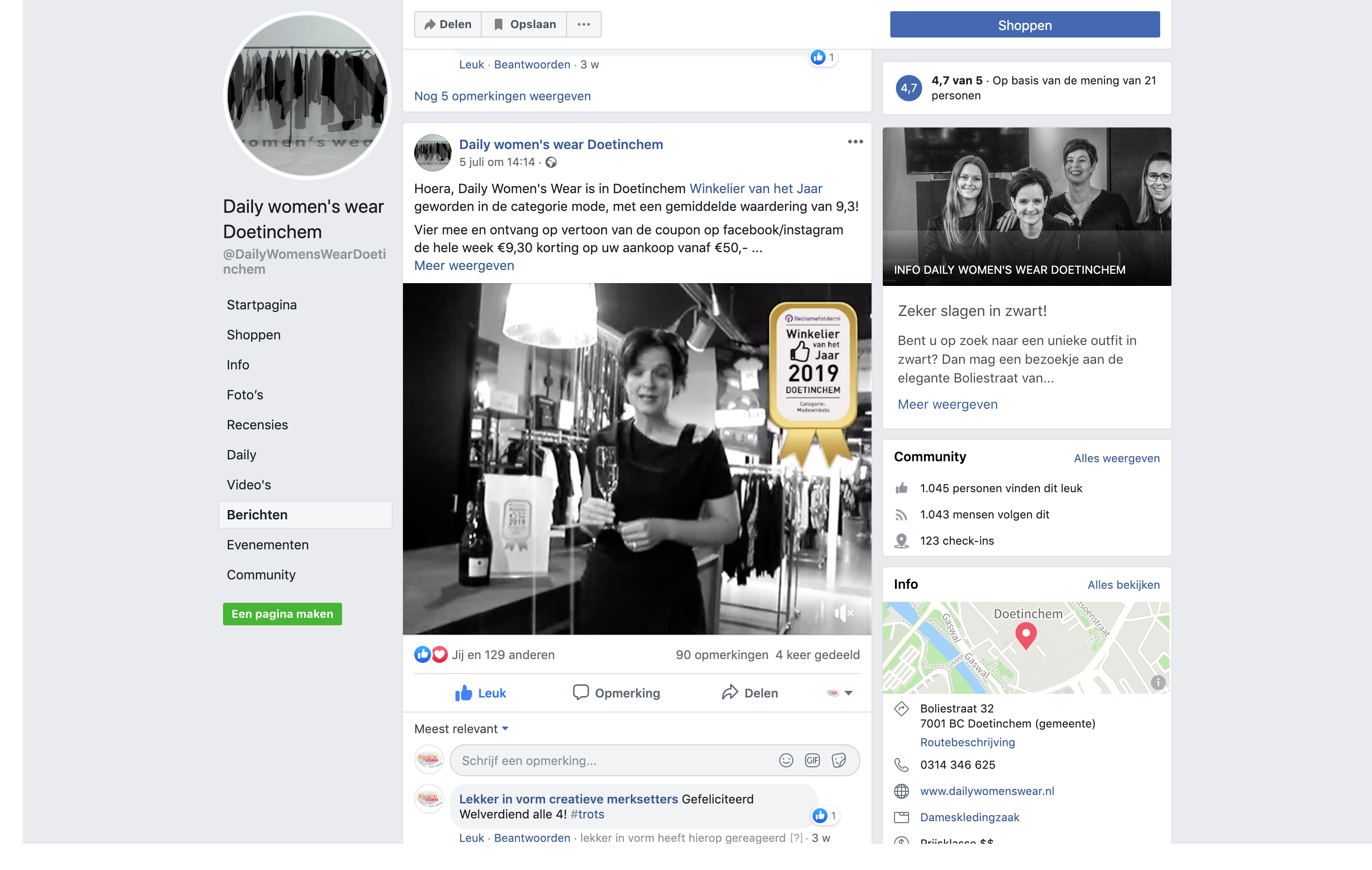The width and height of the screenshot is (1372, 870).
Task: Click the map info icon
Action: tap(1157, 682)
